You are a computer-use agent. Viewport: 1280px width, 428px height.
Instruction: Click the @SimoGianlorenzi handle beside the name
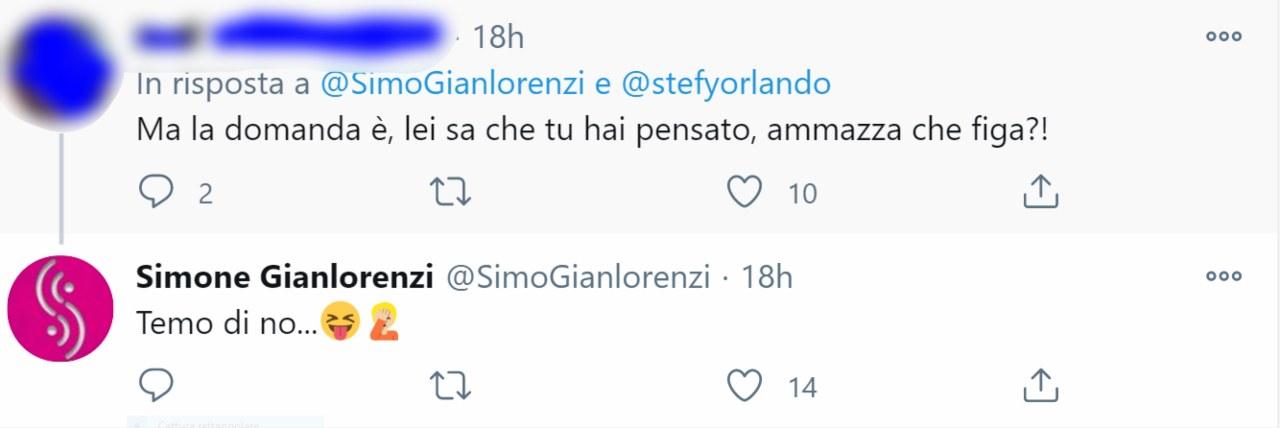(577, 277)
